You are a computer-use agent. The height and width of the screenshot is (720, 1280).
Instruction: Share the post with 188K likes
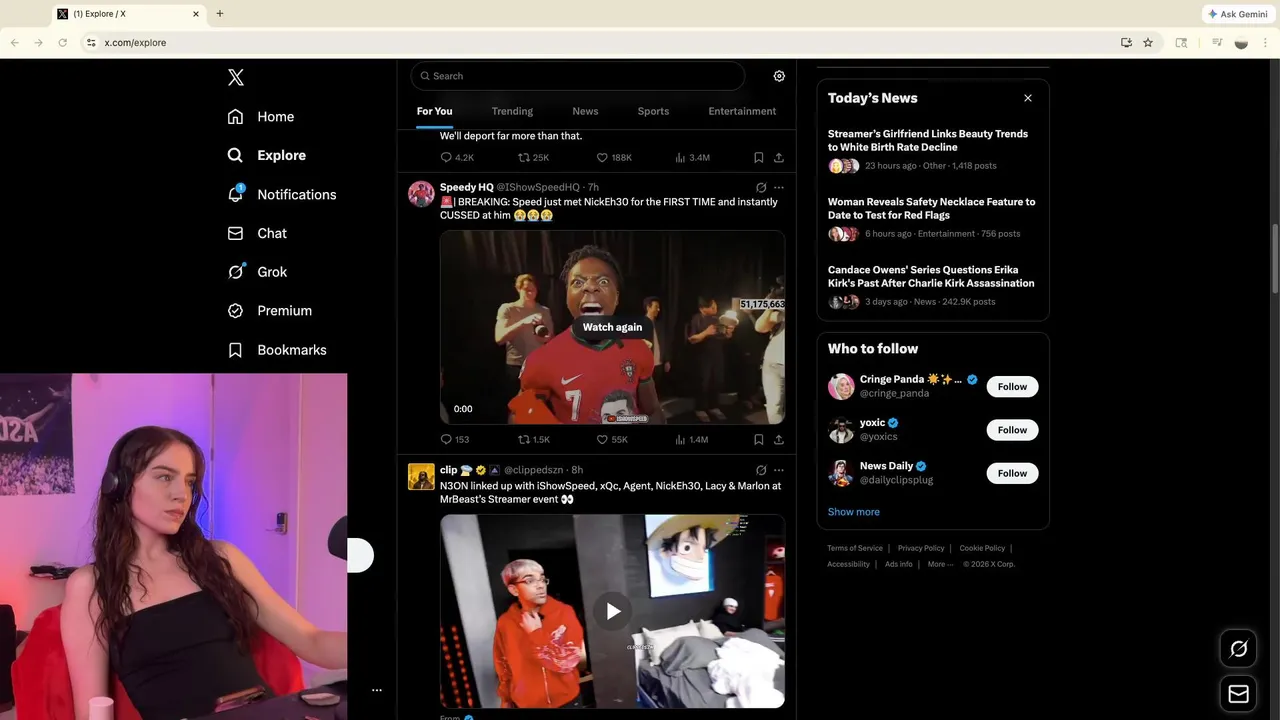pos(779,158)
